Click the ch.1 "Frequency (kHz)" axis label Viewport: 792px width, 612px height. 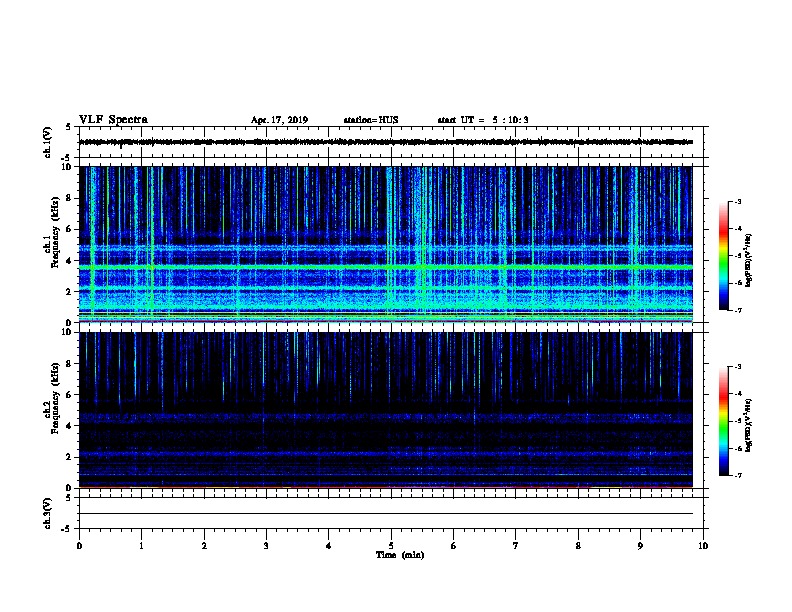(x=55, y=233)
